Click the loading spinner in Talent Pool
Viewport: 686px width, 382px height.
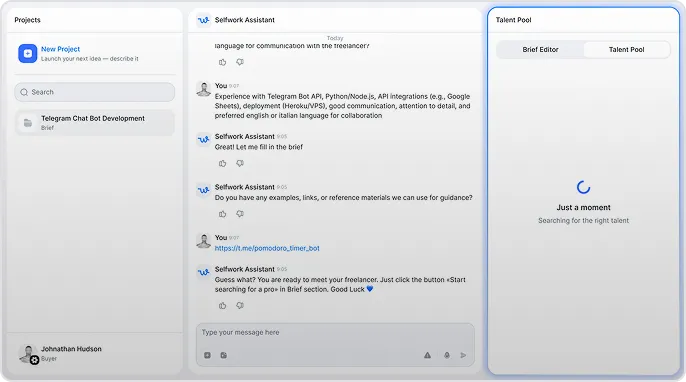pyautogui.click(x=583, y=187)
